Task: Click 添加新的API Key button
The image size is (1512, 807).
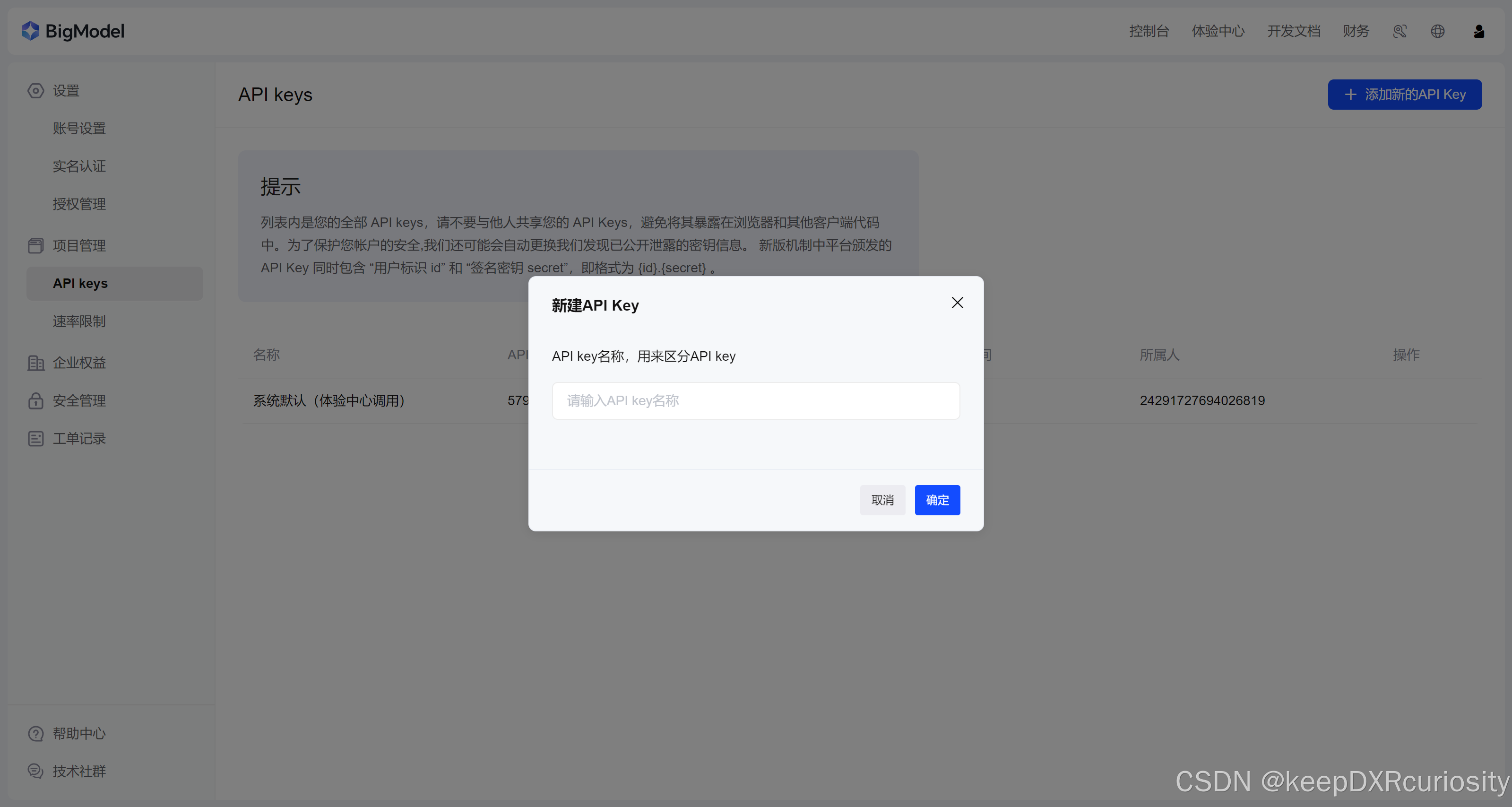Action: pyautogui.click(x=1405, y=95)
